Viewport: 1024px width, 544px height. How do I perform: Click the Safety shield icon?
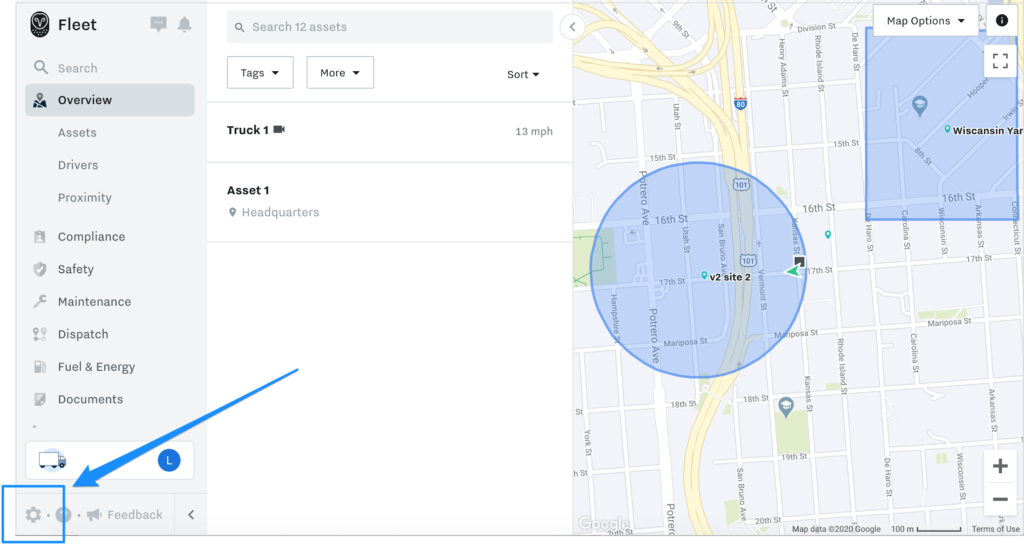click(x=40, y=269)
